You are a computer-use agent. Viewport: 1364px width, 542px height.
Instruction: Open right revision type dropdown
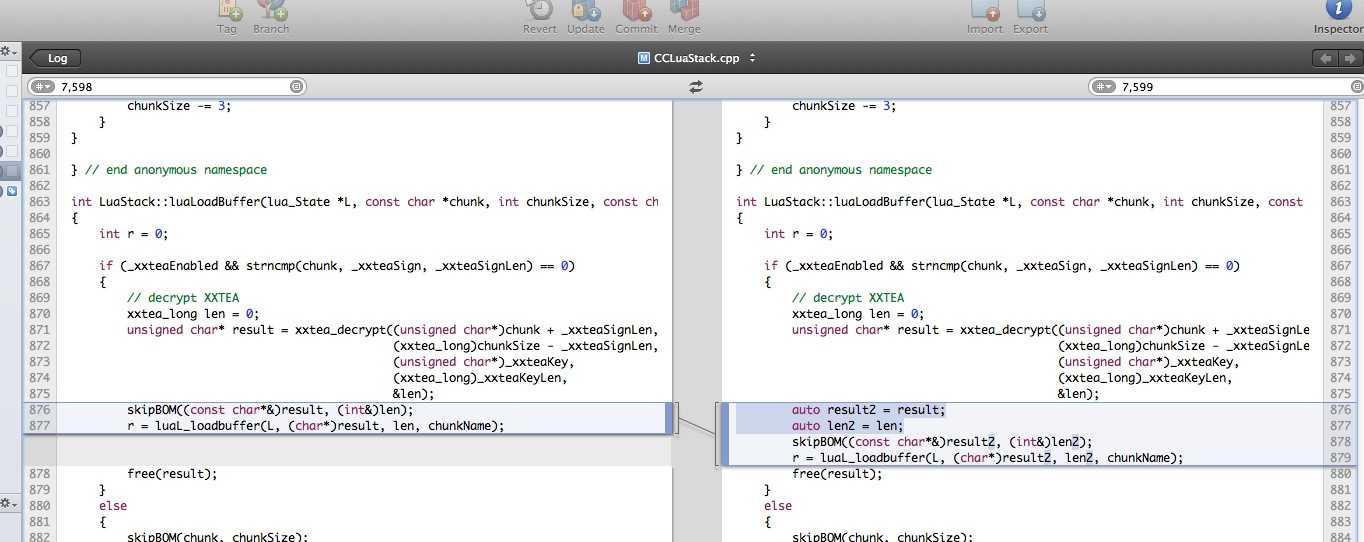click(x=1105, y=87)
